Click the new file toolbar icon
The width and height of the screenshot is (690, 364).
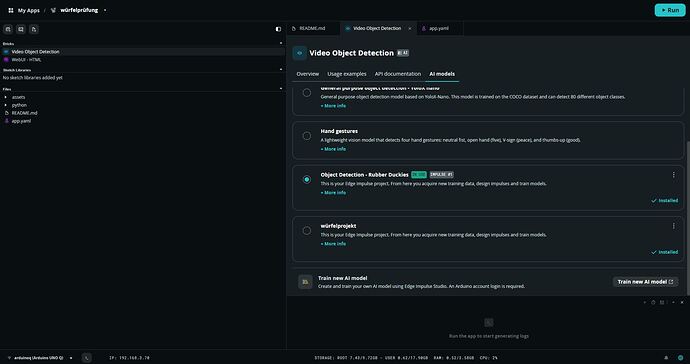pos(34,29)
